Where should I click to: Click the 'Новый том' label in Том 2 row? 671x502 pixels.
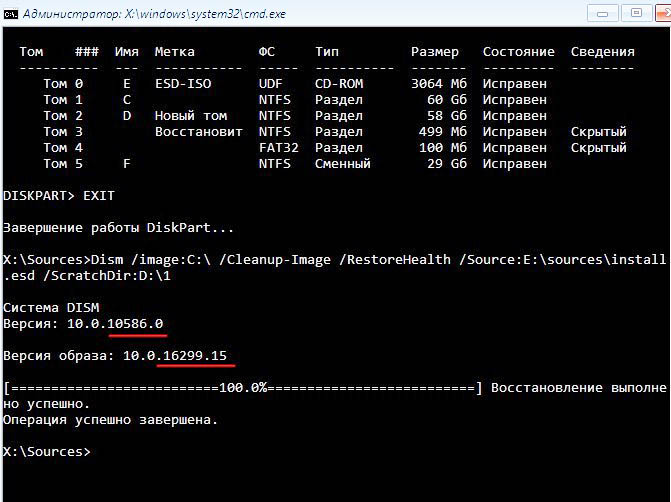coord(190,116)
